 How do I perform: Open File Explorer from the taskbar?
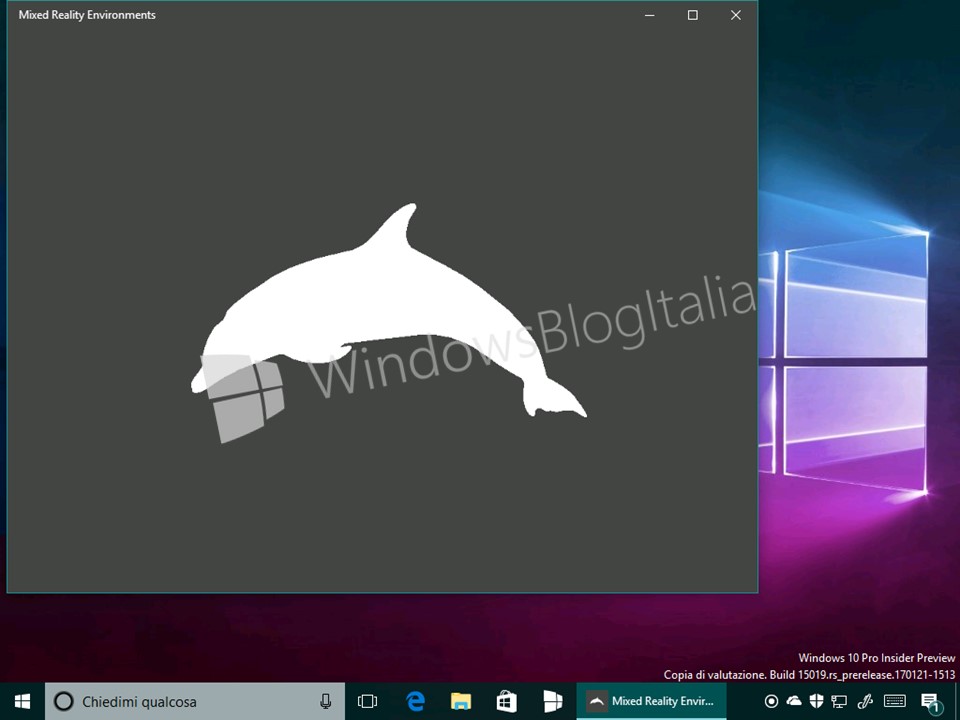(461, 701)
